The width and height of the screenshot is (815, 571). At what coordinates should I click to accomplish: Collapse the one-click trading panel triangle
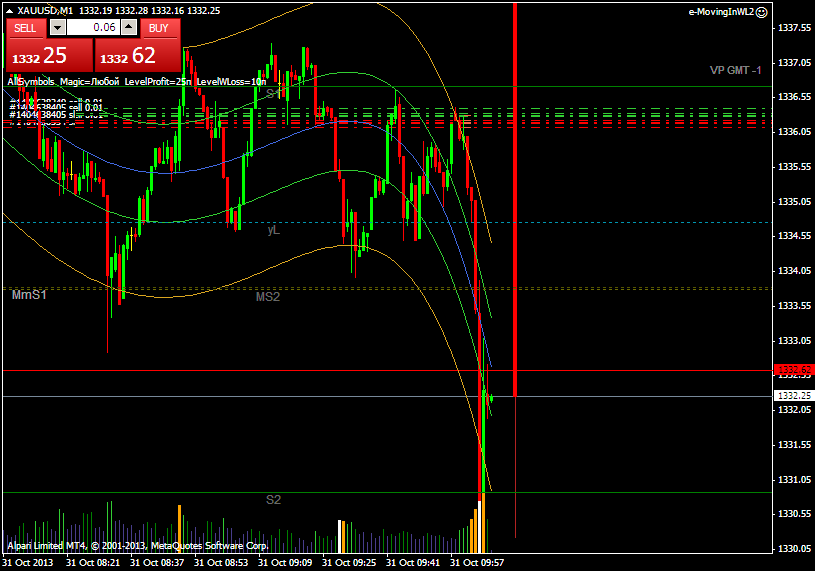(10, 10)
